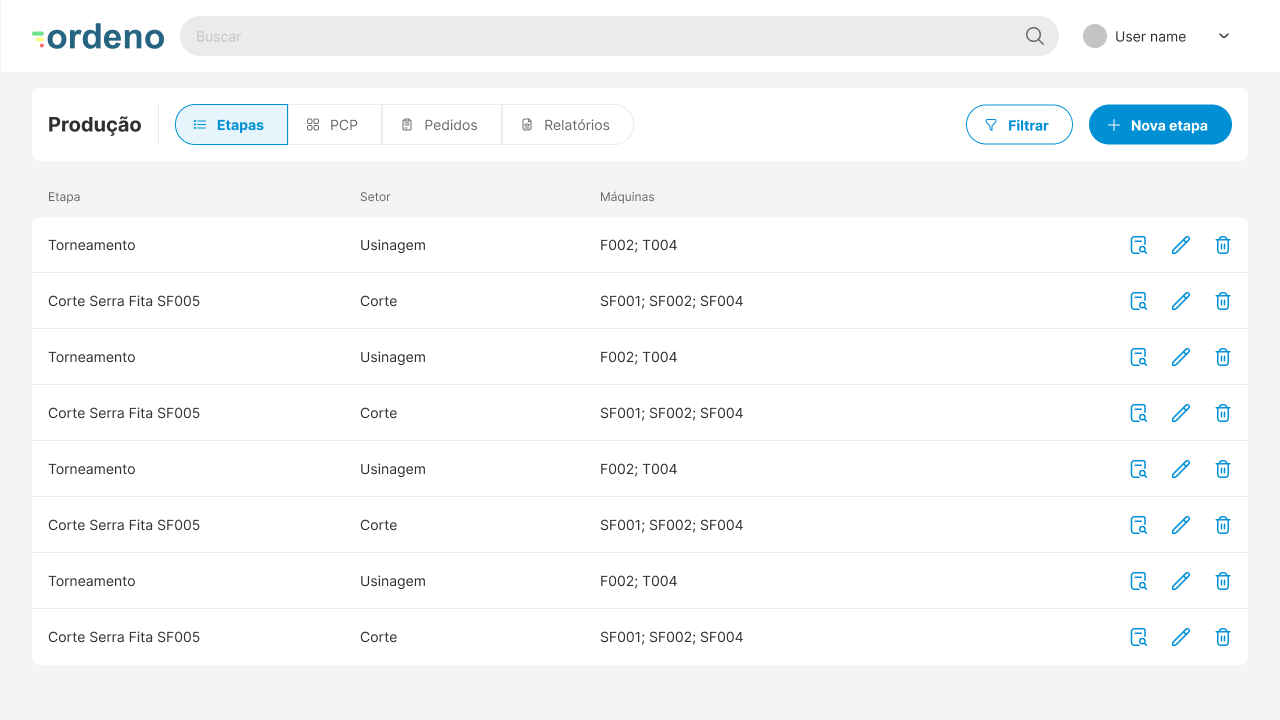The width and height of the screenshot is (1280, 720).
Task: Go to the Relatórios tab
Action: [567, 125]
